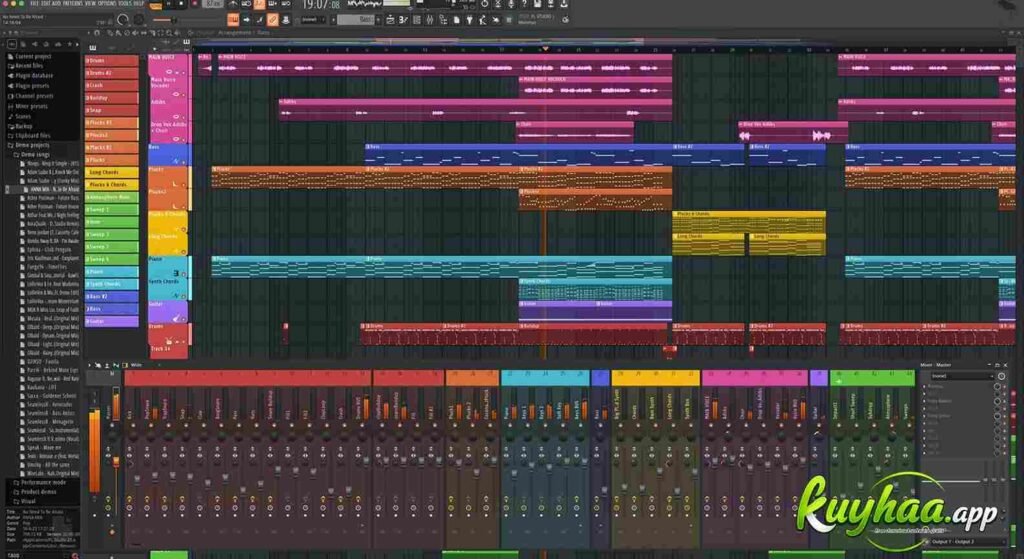Select the Plucks & Chords pattern in picker
This screenshot has width=1024, height=559.
coord(112,185)
